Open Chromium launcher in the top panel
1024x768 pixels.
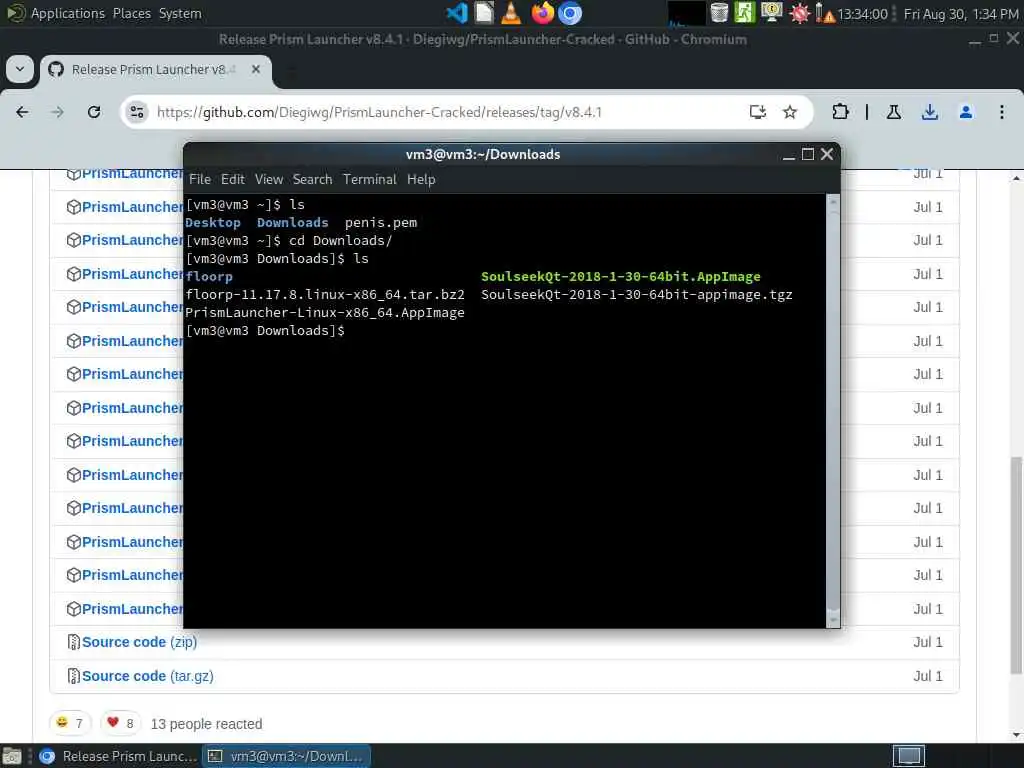tap(569, 13)
